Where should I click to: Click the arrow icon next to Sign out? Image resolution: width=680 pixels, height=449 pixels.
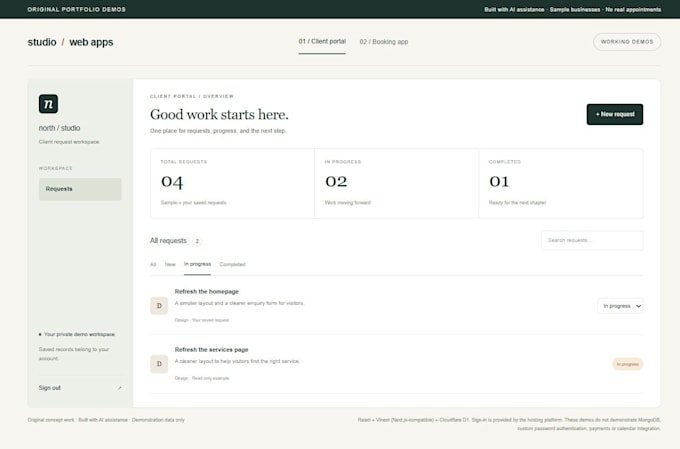click(x=120, y=388)
